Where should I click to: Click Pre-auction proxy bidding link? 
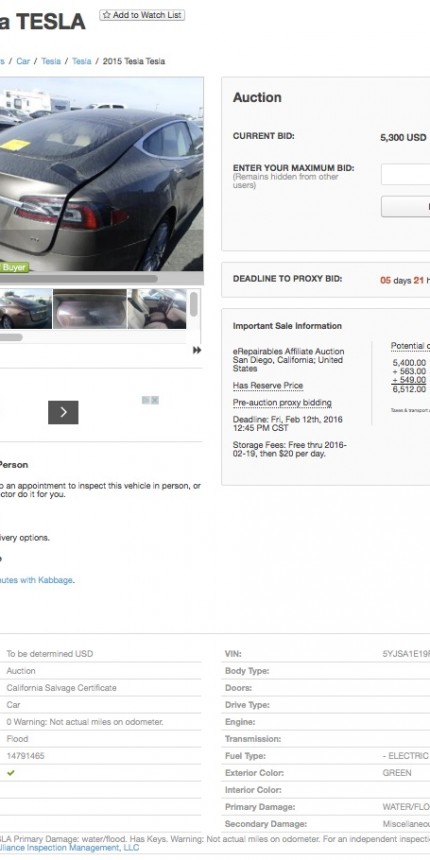[x=282, y=403]
